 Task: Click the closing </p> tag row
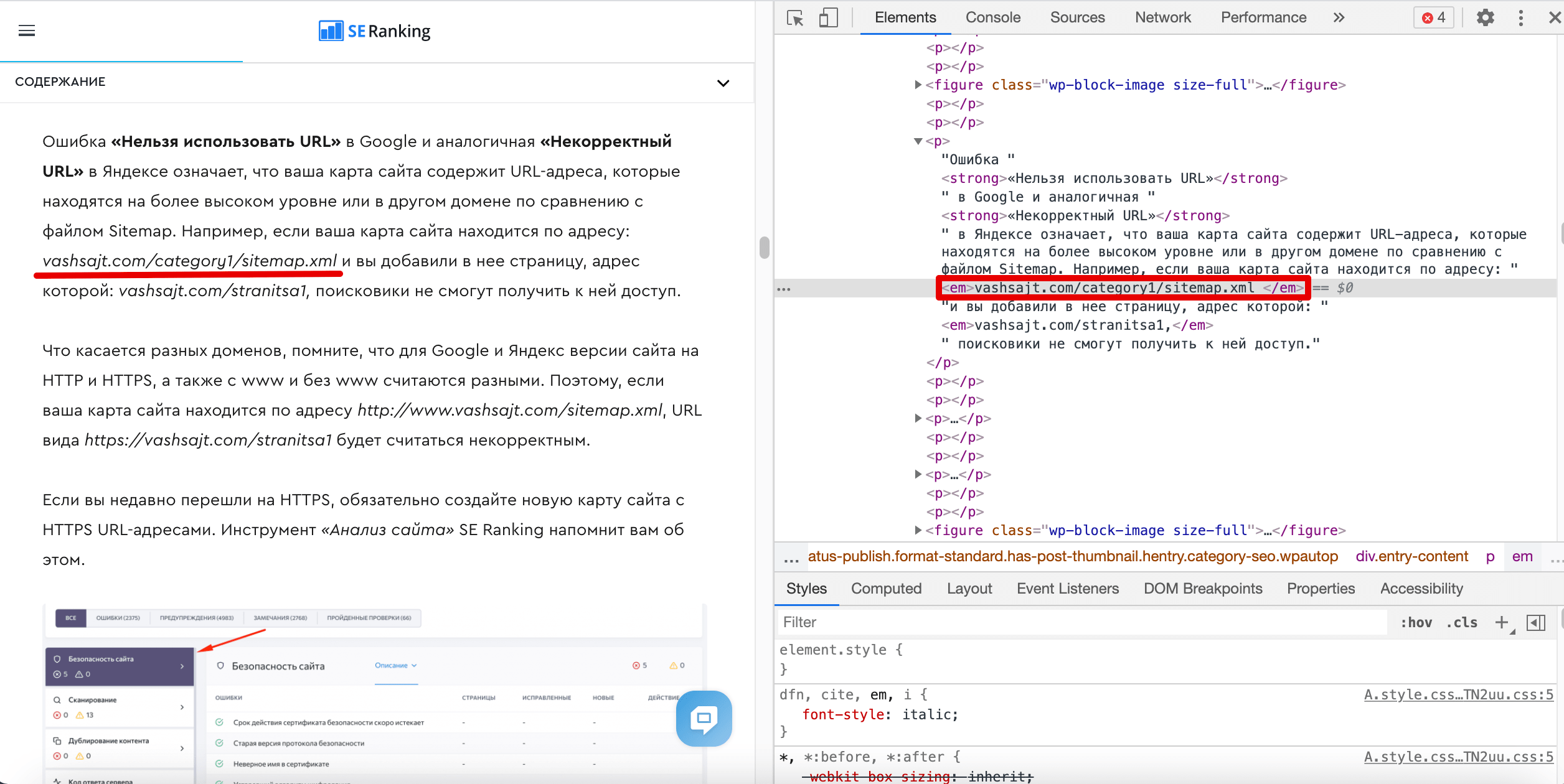coord(942,362)
